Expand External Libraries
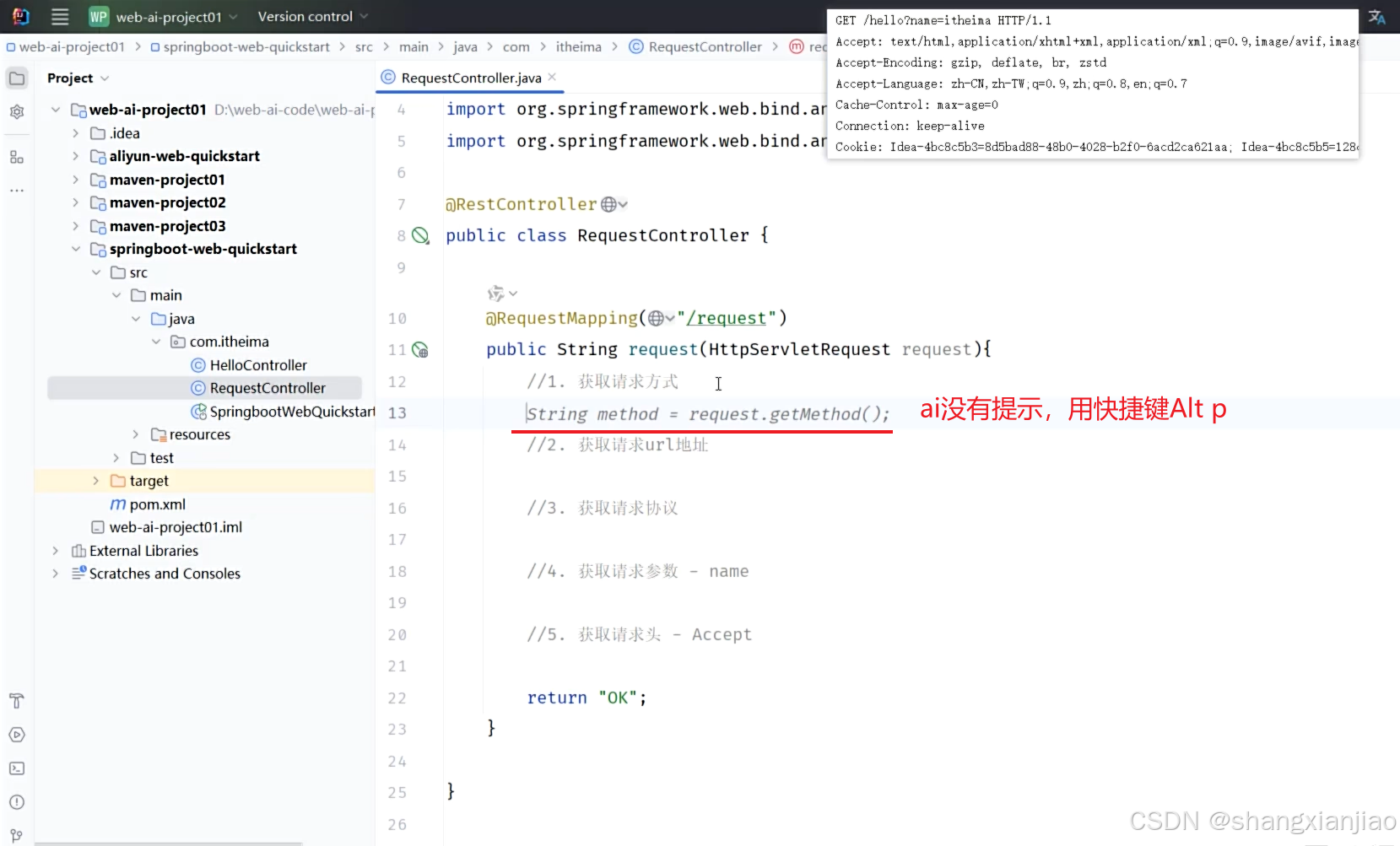 (56, 551)
